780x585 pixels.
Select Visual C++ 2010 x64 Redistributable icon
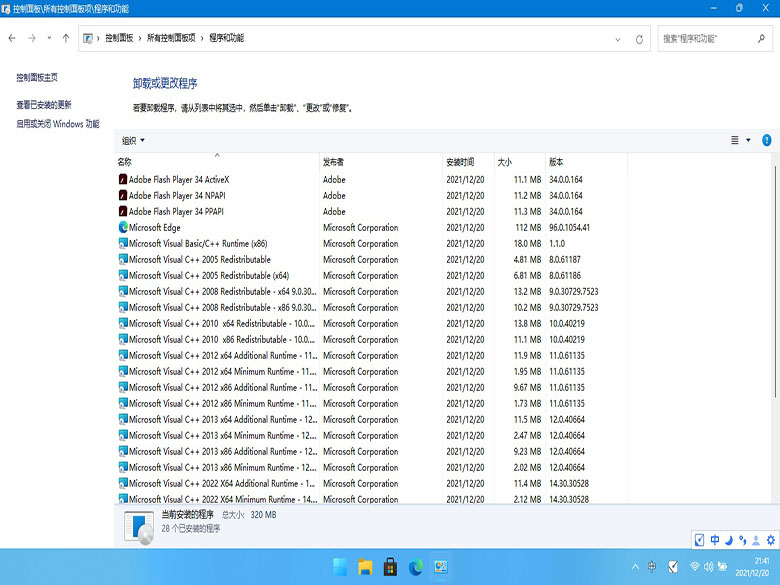pos(123,323)
